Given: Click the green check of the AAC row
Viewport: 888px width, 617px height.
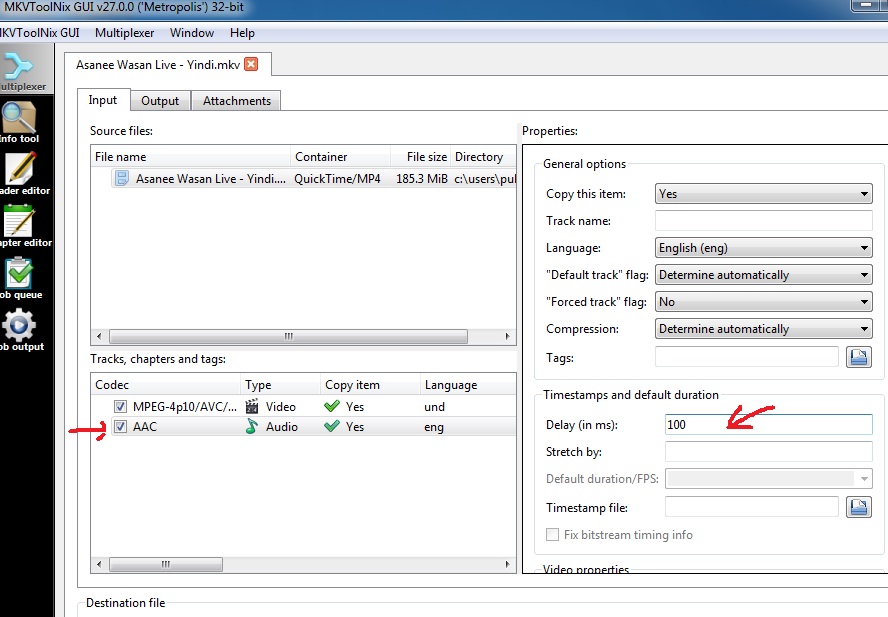Looking at the screenshot, I should 332,426.
